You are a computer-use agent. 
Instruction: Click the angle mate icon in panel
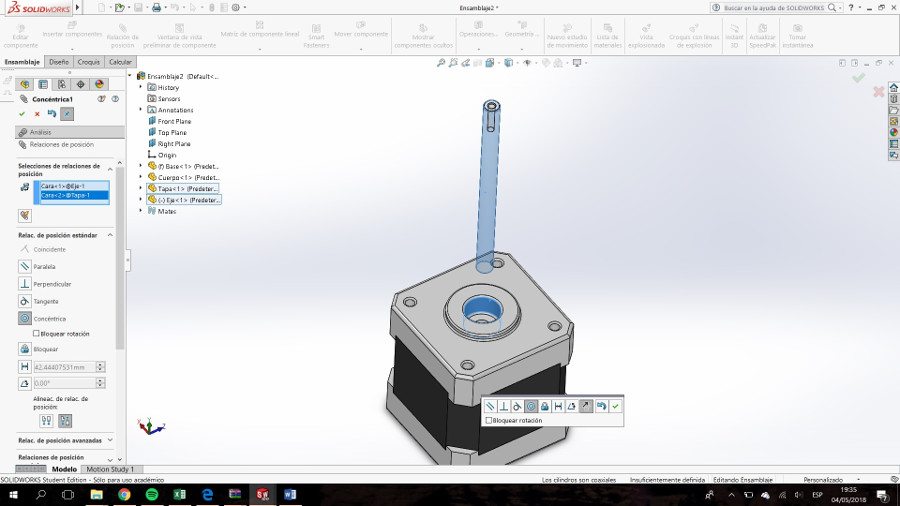[25, 383]
